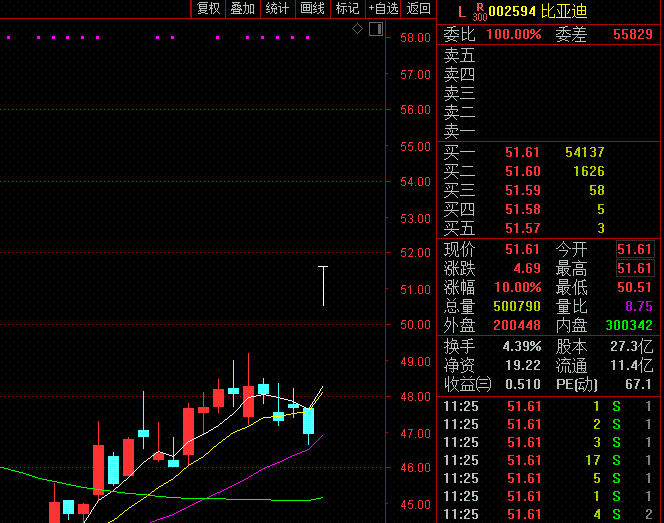
Task: Click the diamond marker icon above chart
Action: click(357, 29)
